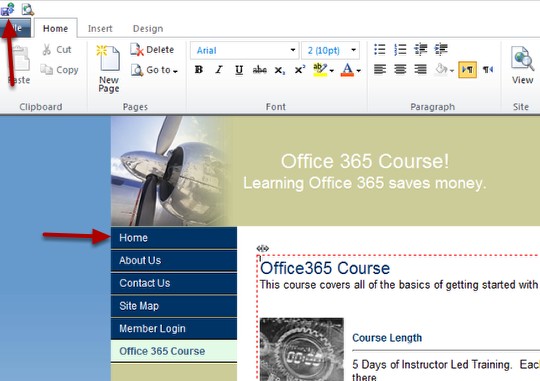Click the Copy button
The width and height of the screenshot is (540, 381).
[59, 70]
